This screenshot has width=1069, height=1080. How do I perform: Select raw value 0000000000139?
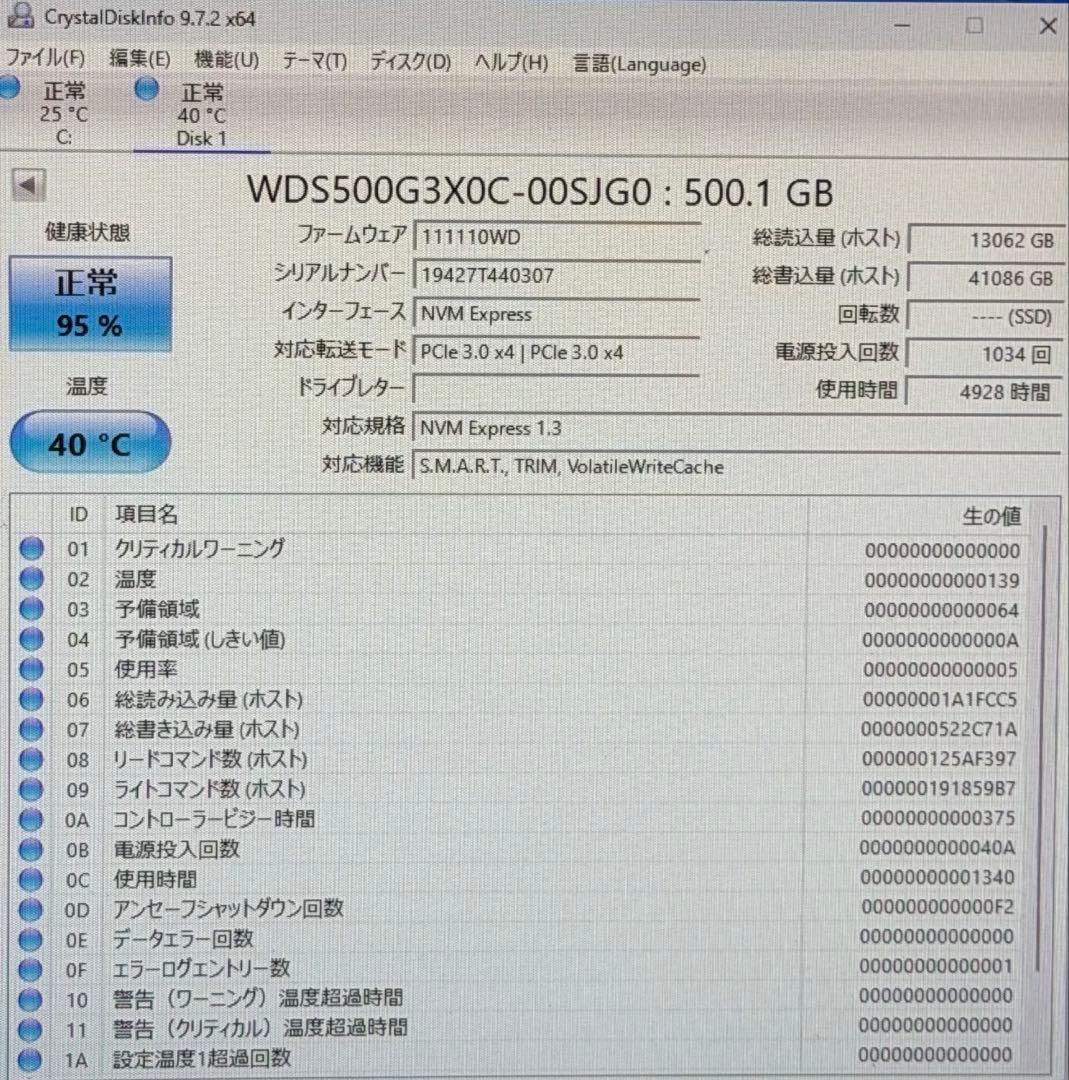click(x=942, y=581)
